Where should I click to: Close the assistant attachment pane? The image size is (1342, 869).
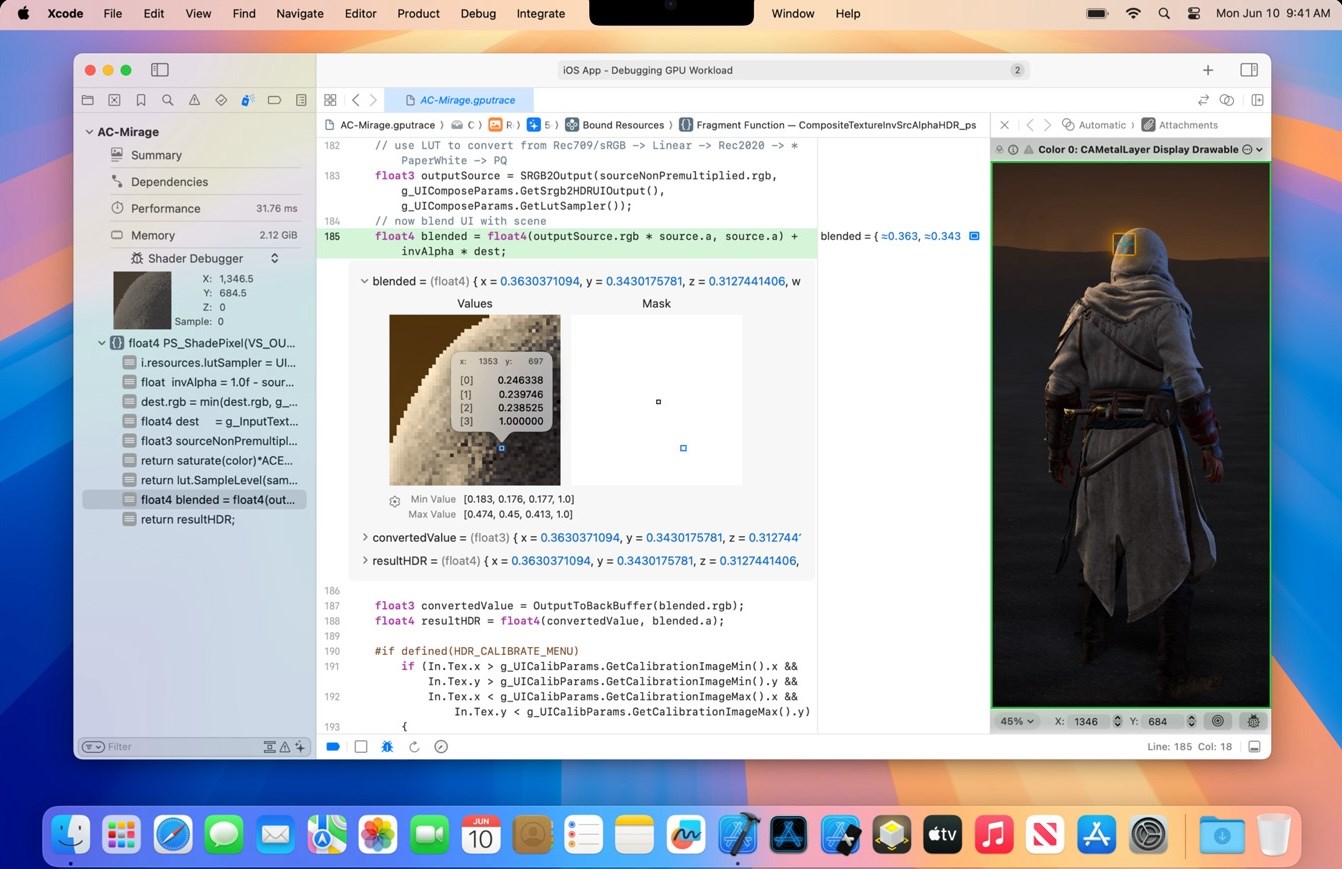tap(1004, 125)
